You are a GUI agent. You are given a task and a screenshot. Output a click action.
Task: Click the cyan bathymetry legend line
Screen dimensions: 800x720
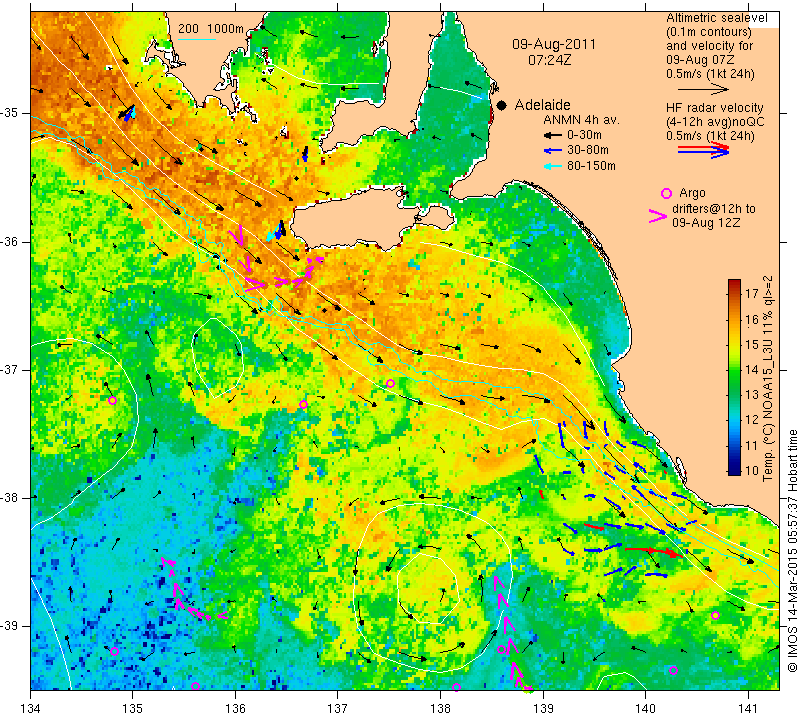[x=197, y=39]
